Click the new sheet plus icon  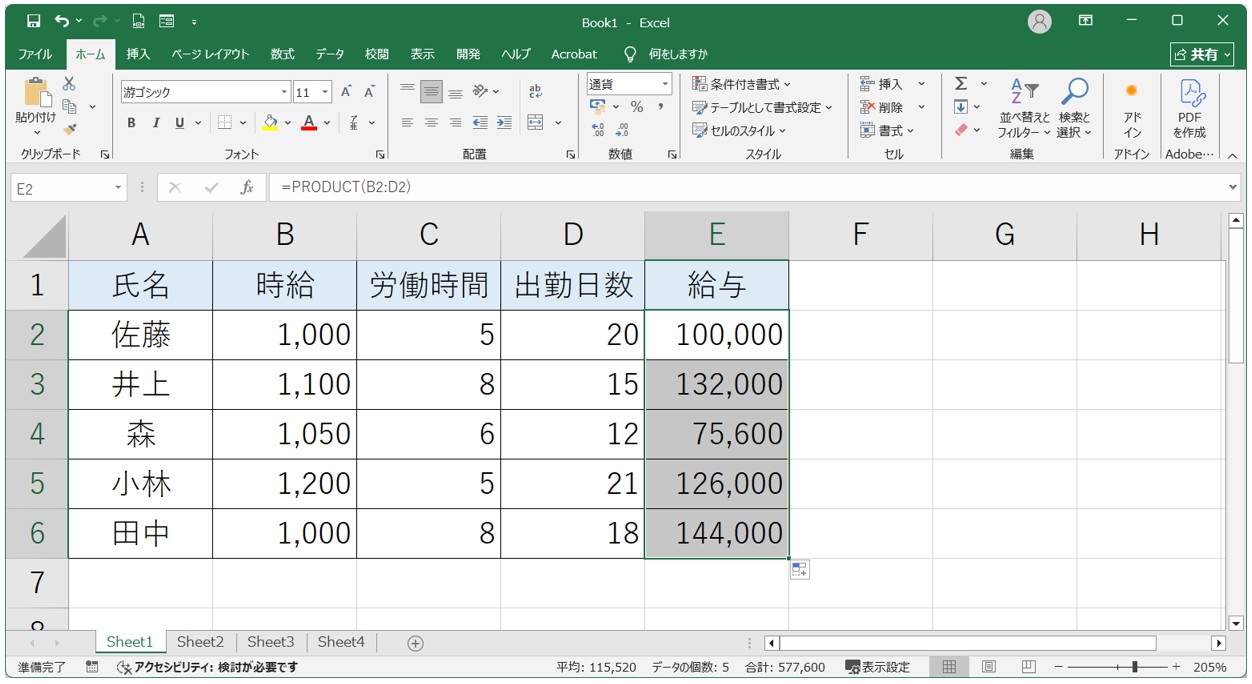[x=416, y=643]
